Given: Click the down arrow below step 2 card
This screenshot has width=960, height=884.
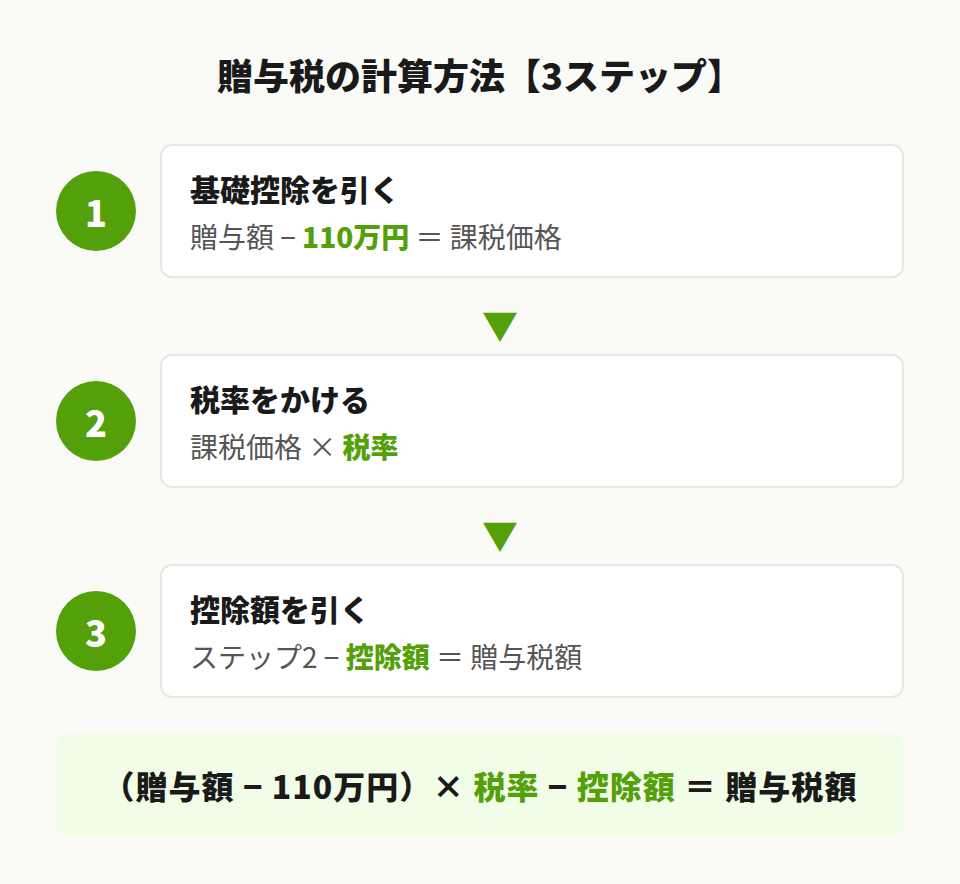Looking at the screenshot, I should (499, 537).
